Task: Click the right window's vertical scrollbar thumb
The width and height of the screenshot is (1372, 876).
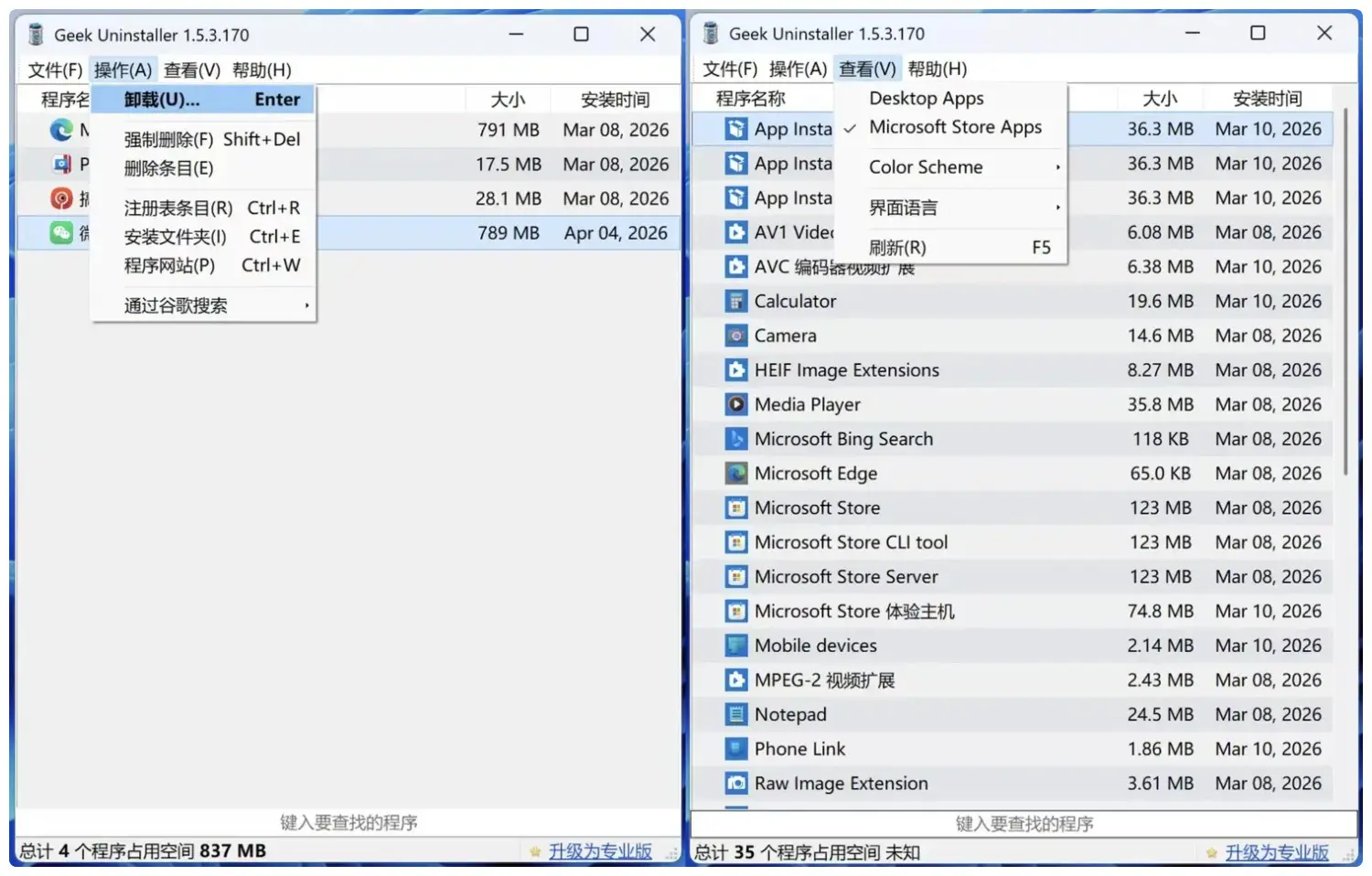Action: pos(1345,293)
